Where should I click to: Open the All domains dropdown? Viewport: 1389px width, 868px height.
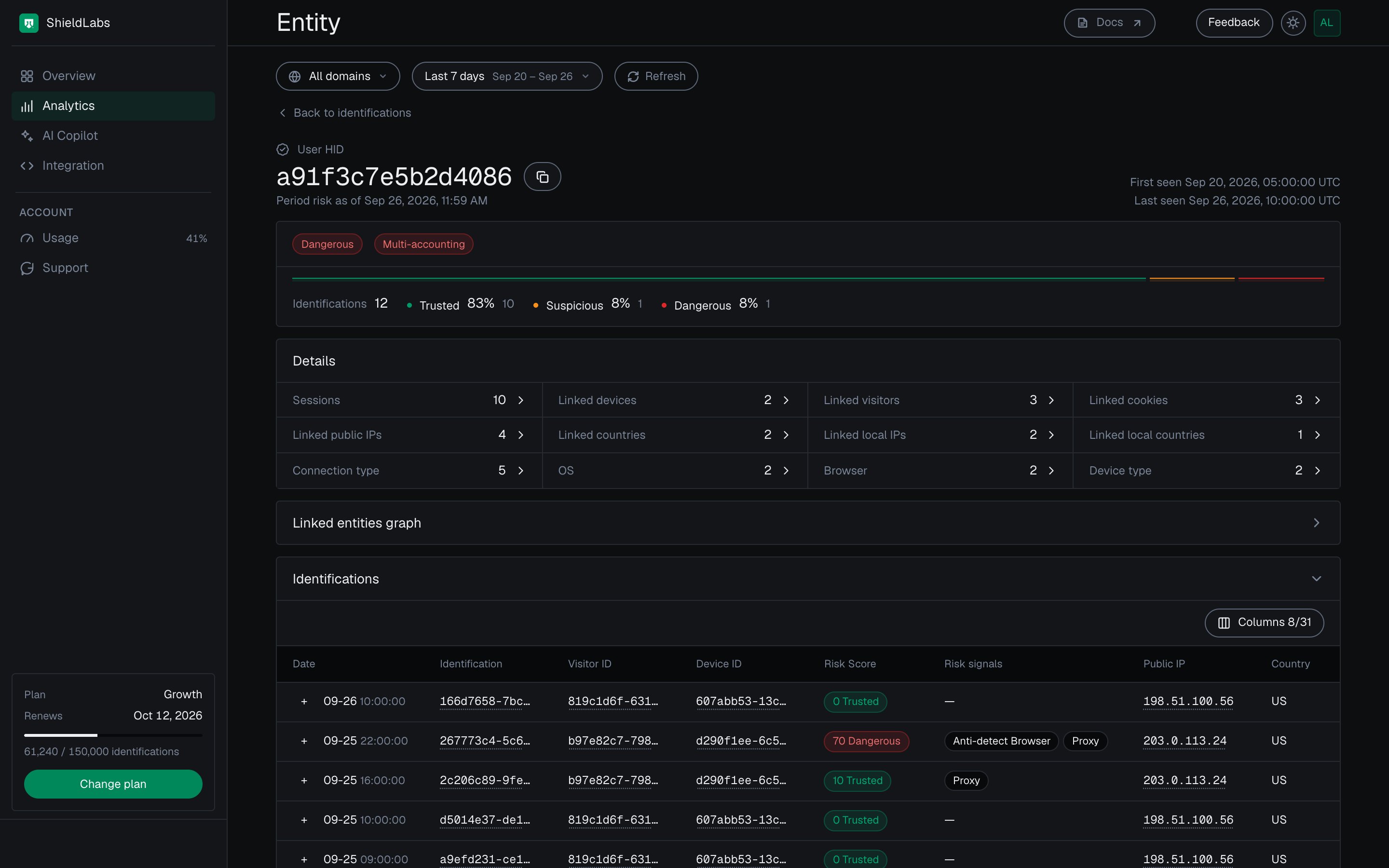[x=338, y=76]
